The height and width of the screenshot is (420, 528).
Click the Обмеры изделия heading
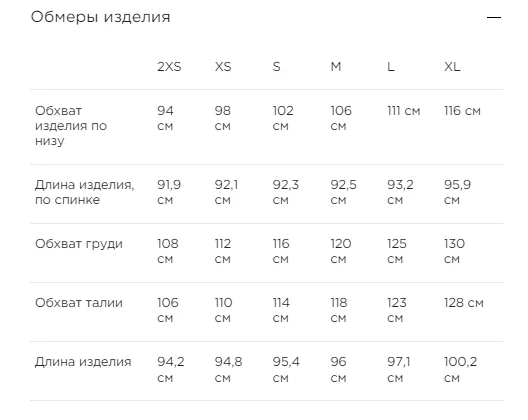tap(100, 17)
